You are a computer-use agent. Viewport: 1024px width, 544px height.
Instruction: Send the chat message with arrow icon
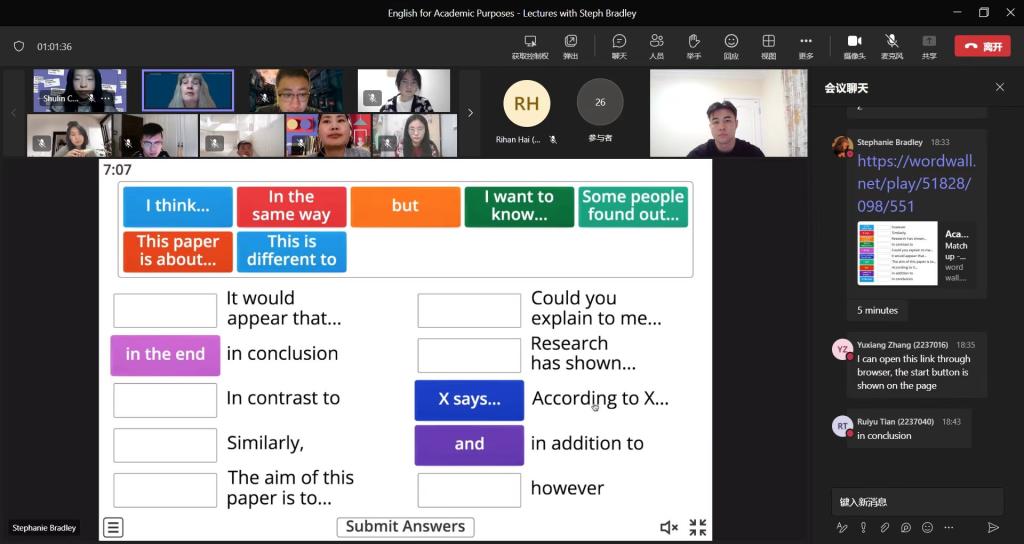[x=993, y=527]
